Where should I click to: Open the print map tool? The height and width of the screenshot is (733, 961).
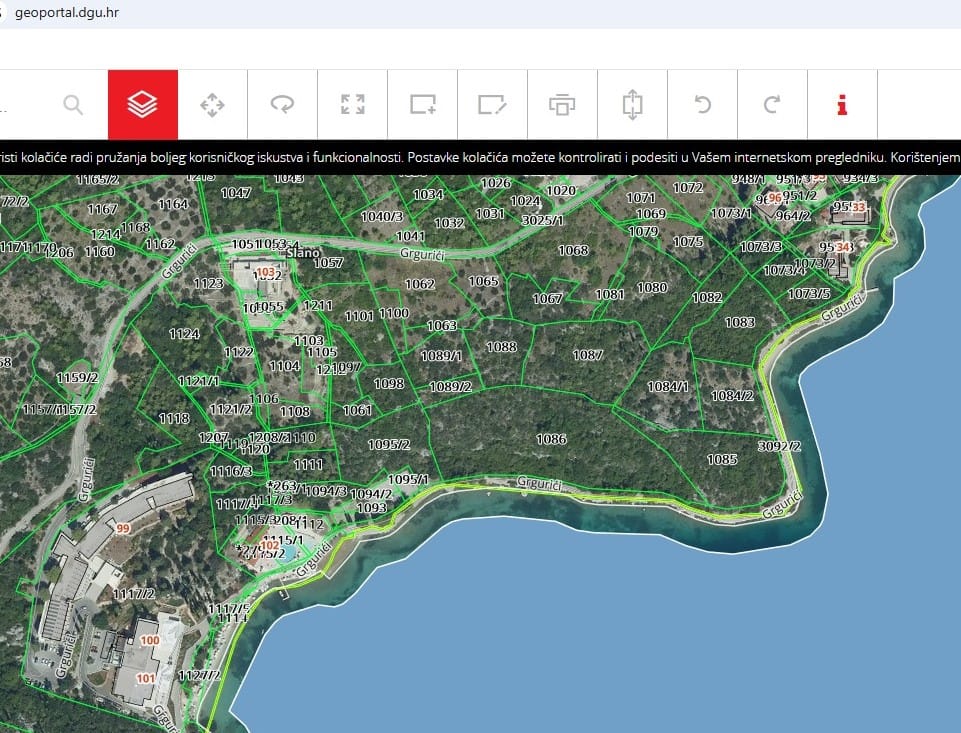pyautogui.click(x=562, y=104)
